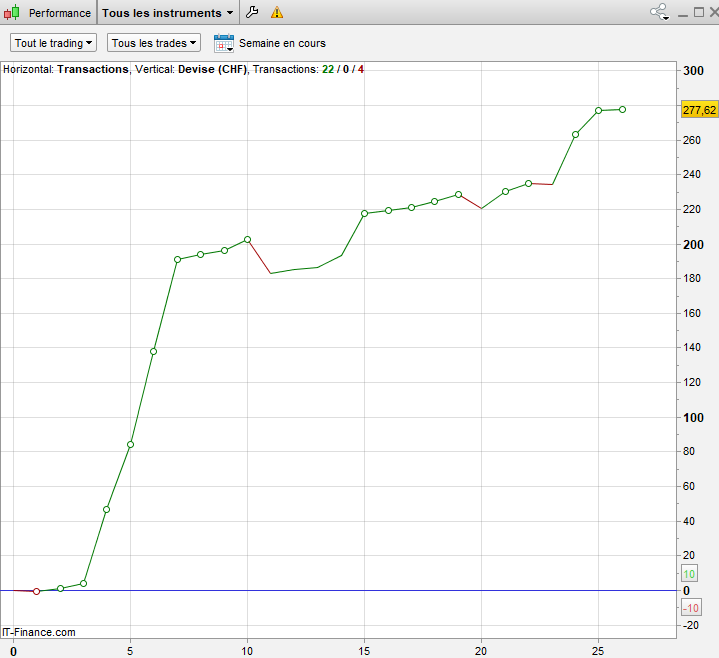The height and width of the screenshot is (658, 719).
Task: Click the IT-Finance.com link
Action: (x=39, y=632)
